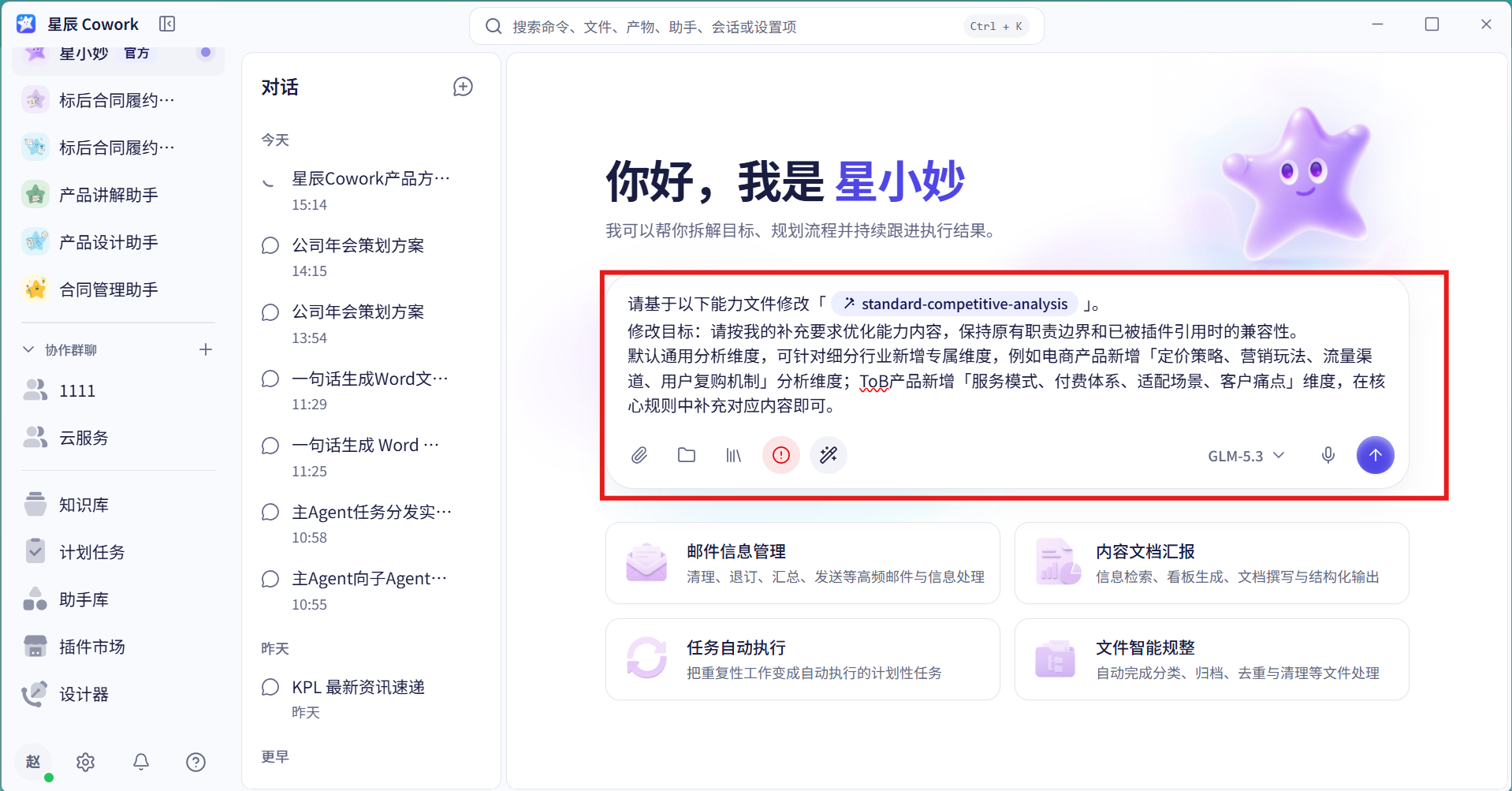Screen dimensions: 1512x791
Task: Open the 邮件信息管理 card
Action: point(803,563)
